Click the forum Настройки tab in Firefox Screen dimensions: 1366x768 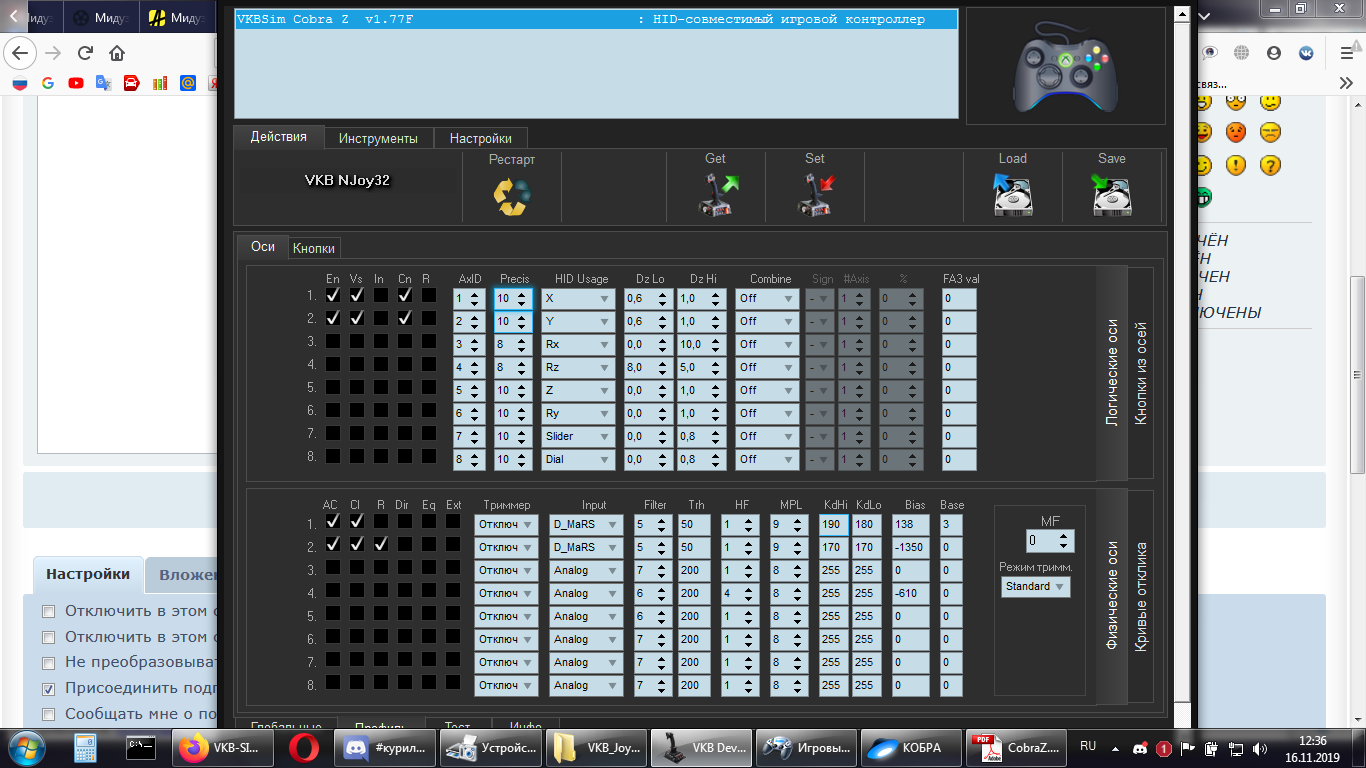coord(88,574)
